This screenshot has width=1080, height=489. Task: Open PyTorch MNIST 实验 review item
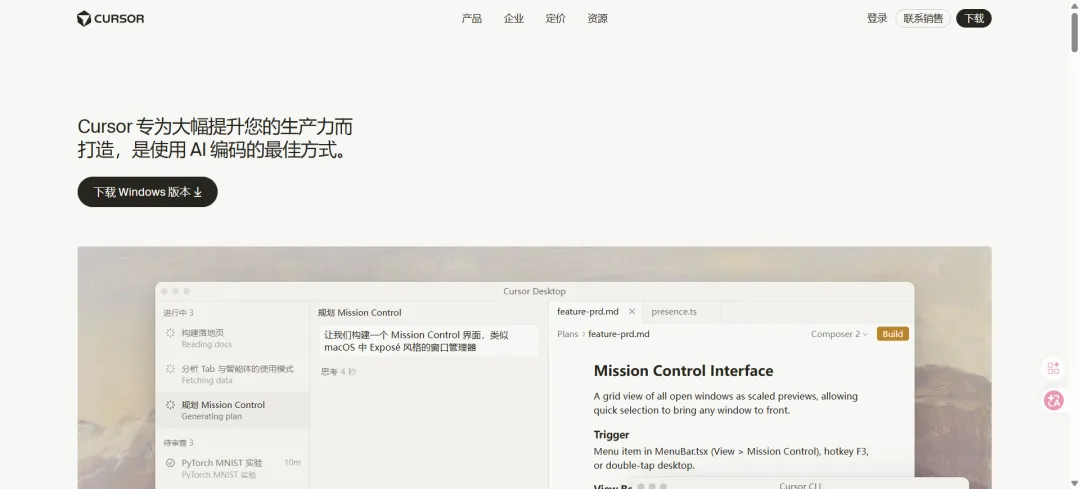233,468
